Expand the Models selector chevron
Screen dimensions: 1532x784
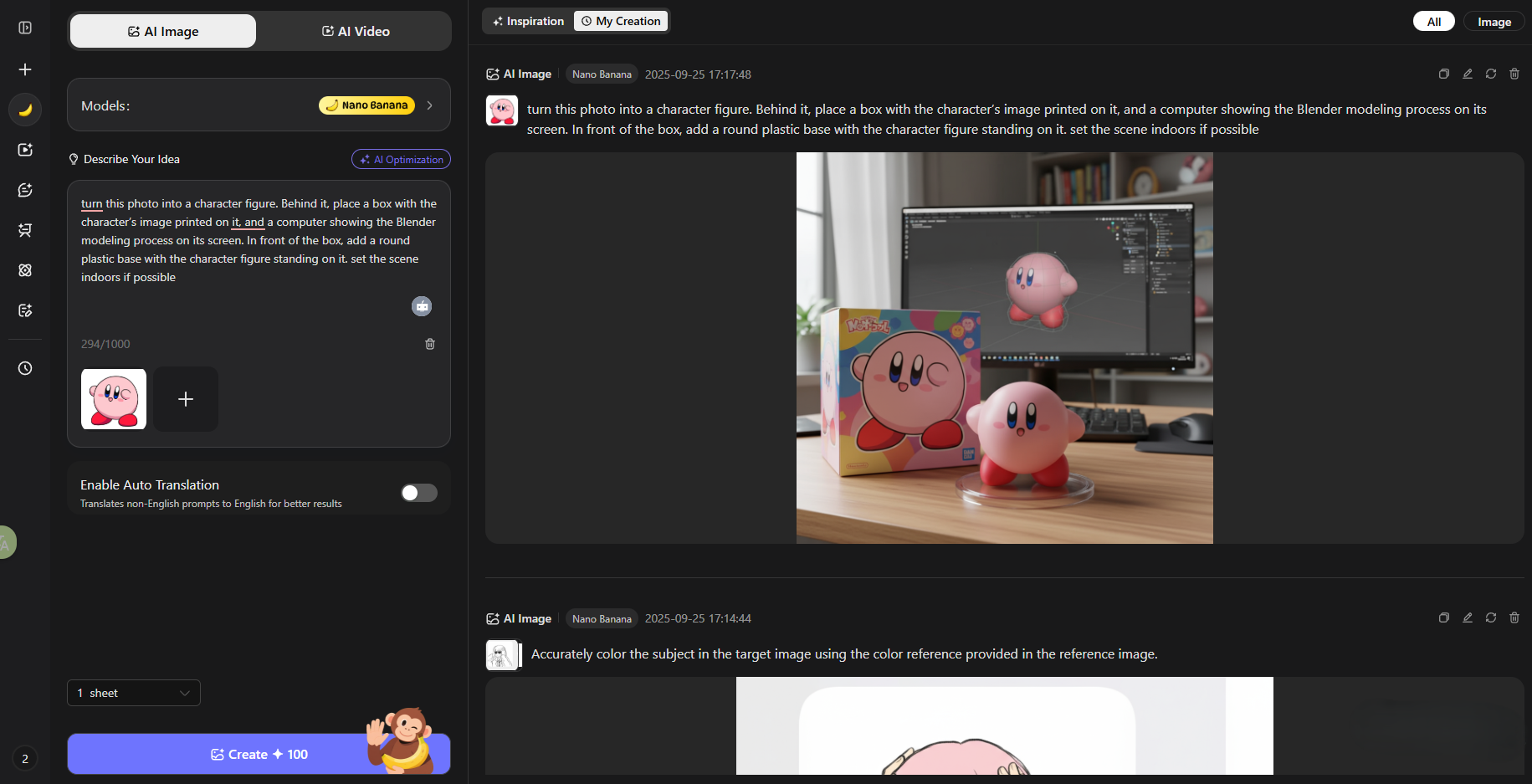tap(430, 105)
